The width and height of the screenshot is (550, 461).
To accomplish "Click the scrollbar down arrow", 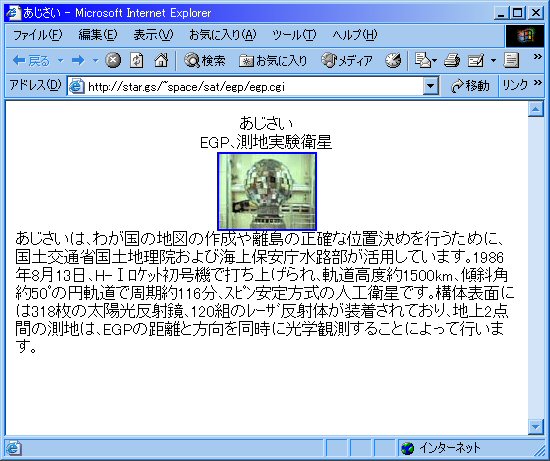I will (536, 427).
